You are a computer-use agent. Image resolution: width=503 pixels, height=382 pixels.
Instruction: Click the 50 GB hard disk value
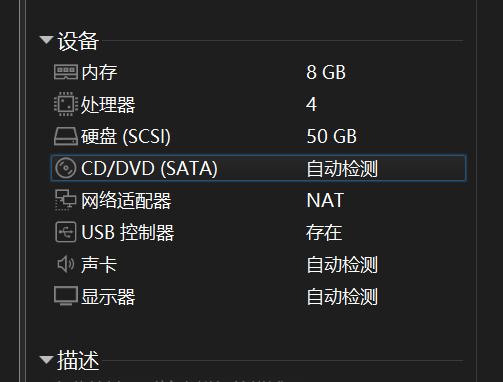(x=332, y=136)
